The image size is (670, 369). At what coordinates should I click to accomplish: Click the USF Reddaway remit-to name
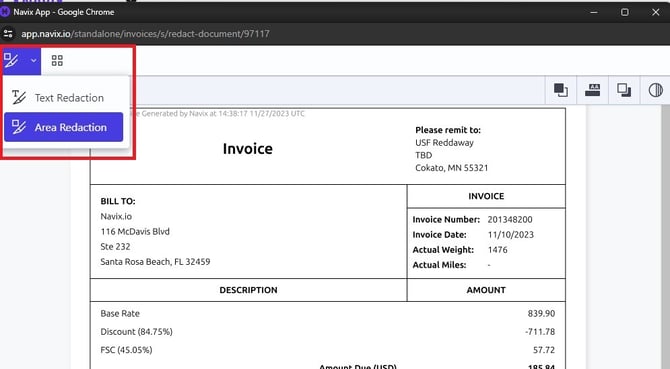point(444,143)
